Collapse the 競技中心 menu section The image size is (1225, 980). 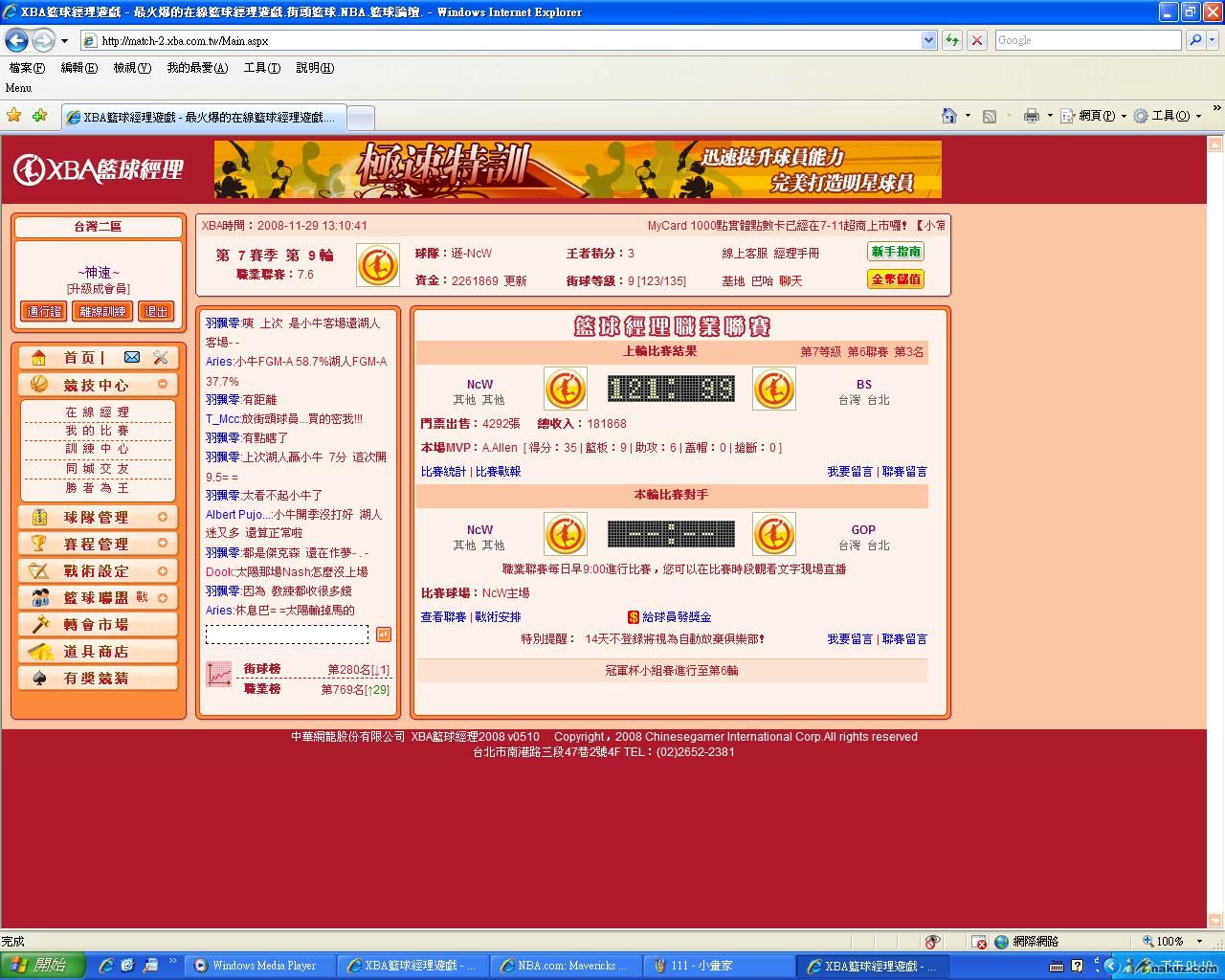click(163, 384)
